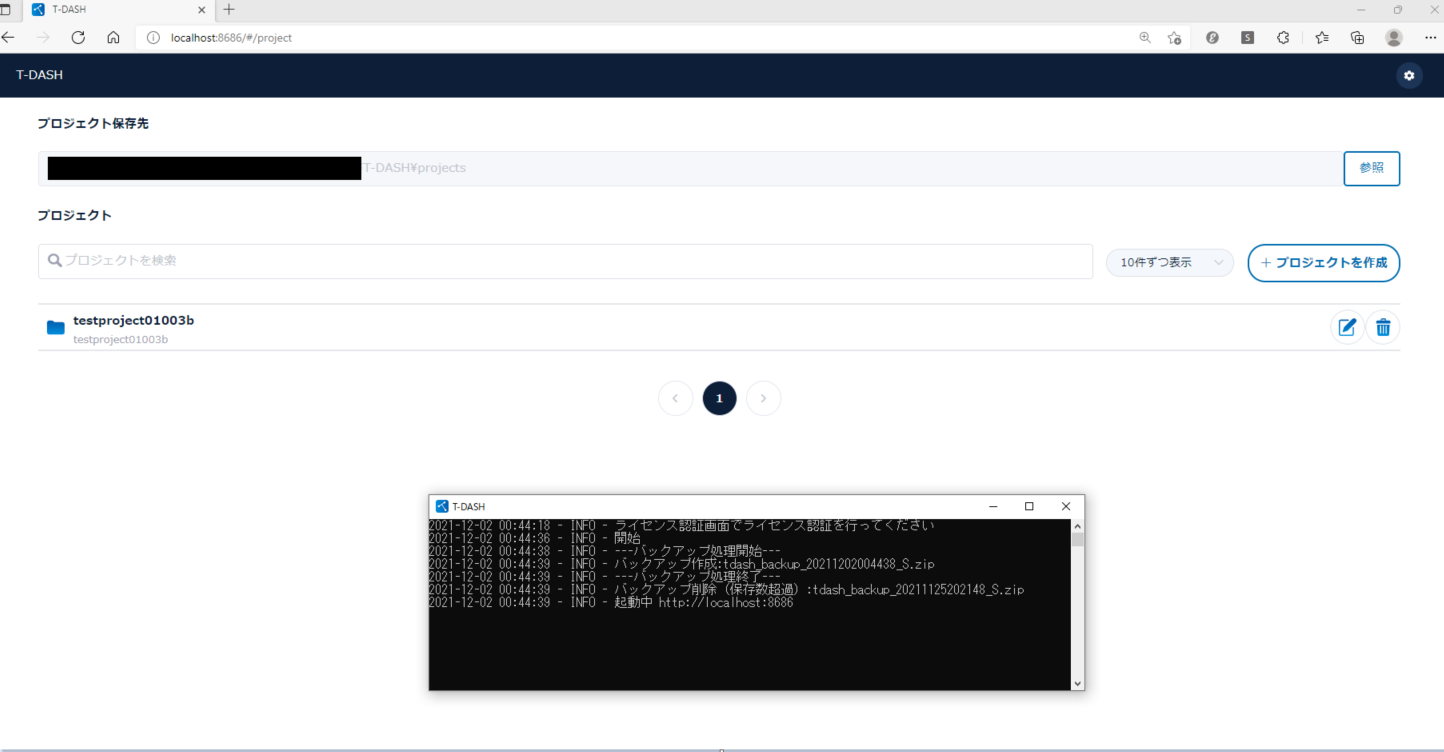The width and height of the screenshot is (1444, 752).
Task: Click プロジェクトを作成 to create a project
Action: tap(1324, 263)
